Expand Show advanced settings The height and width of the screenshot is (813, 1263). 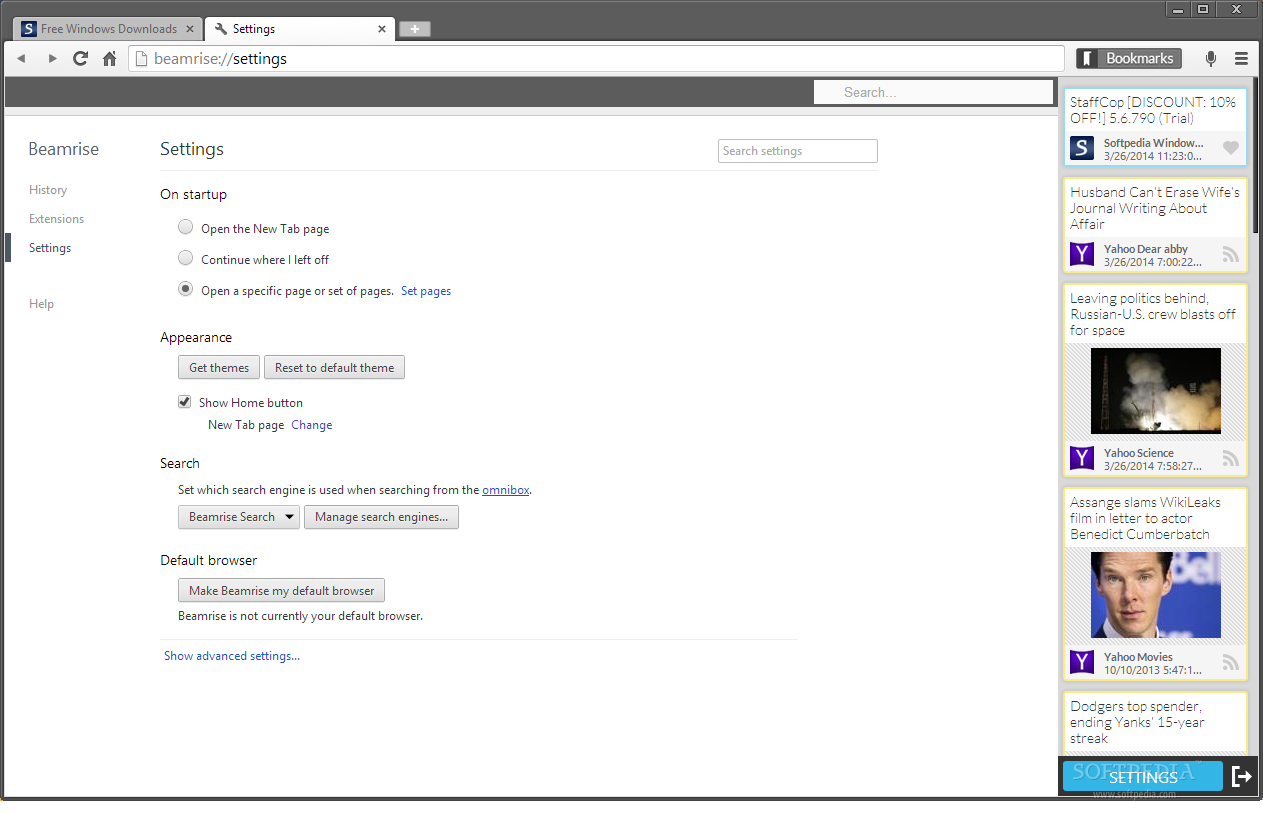[232, 656]
